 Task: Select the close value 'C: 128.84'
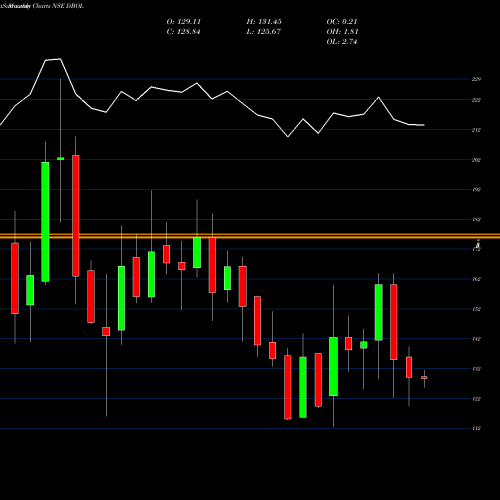click(x=183, y=32)
